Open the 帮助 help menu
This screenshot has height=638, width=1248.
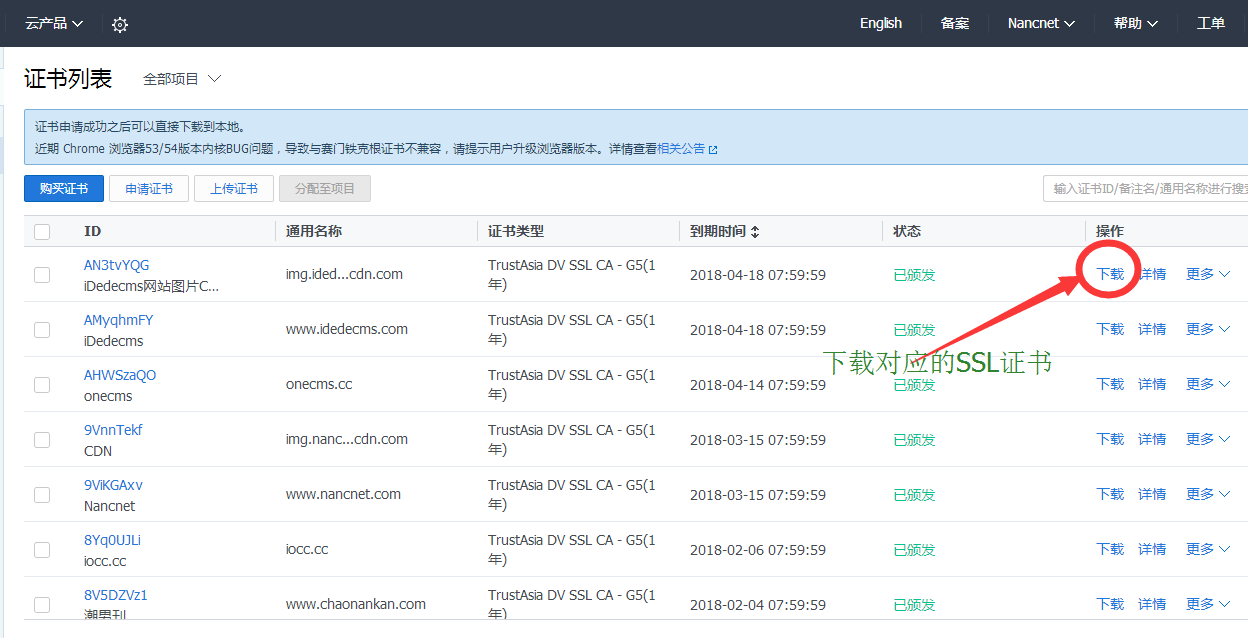(1135, 23)
